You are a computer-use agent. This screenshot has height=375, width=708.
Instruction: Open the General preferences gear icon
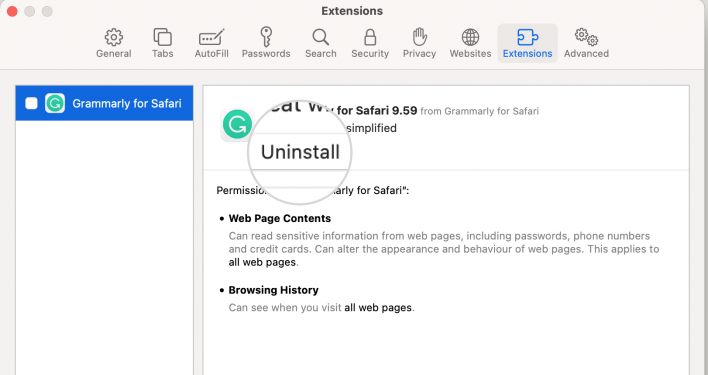(x=114, y=37)
